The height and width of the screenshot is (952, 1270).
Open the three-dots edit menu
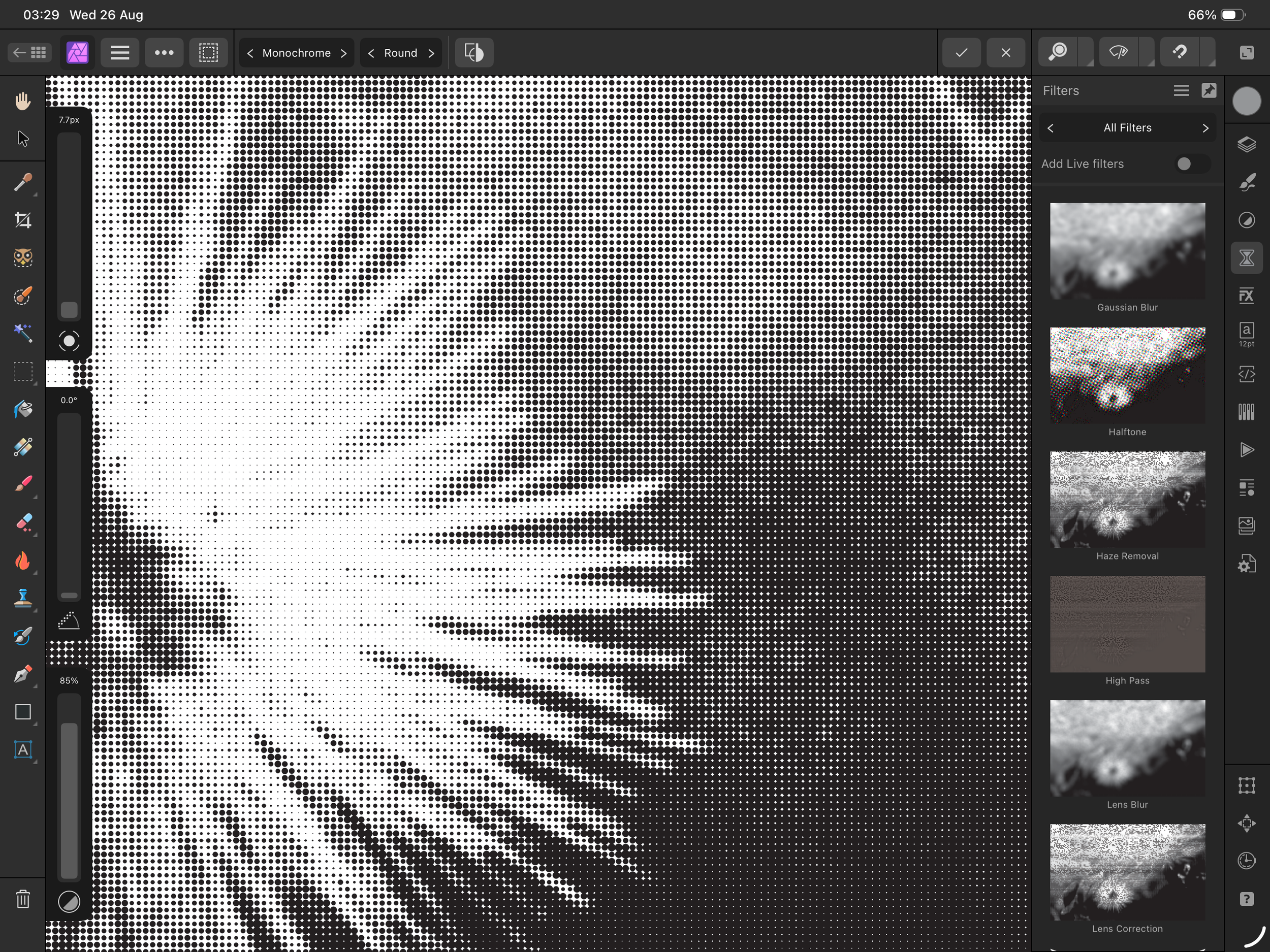point(164,53)
